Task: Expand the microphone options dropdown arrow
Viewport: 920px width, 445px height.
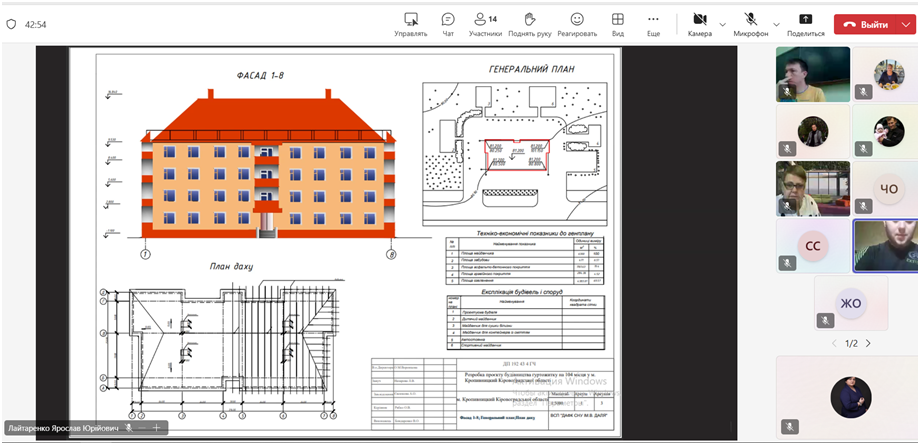Action: pyautogui.click(x=777, y=23)
